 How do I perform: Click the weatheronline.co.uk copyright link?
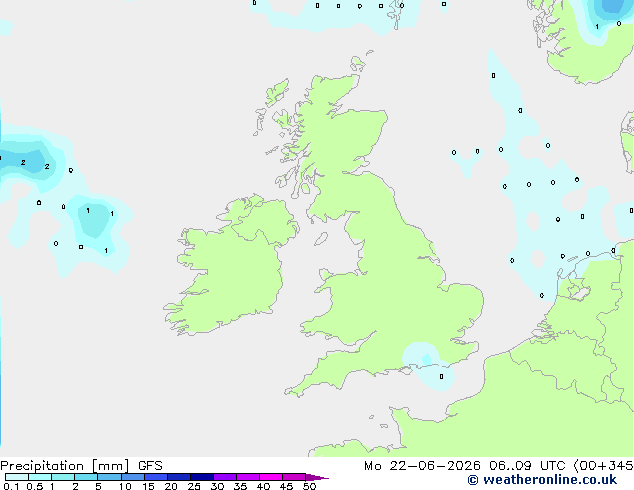click(542, 480)
